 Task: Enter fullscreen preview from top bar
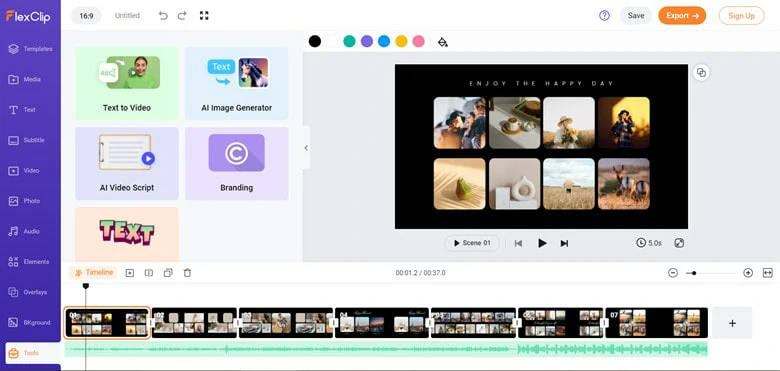pyautogui.click(x=204, y=15)
